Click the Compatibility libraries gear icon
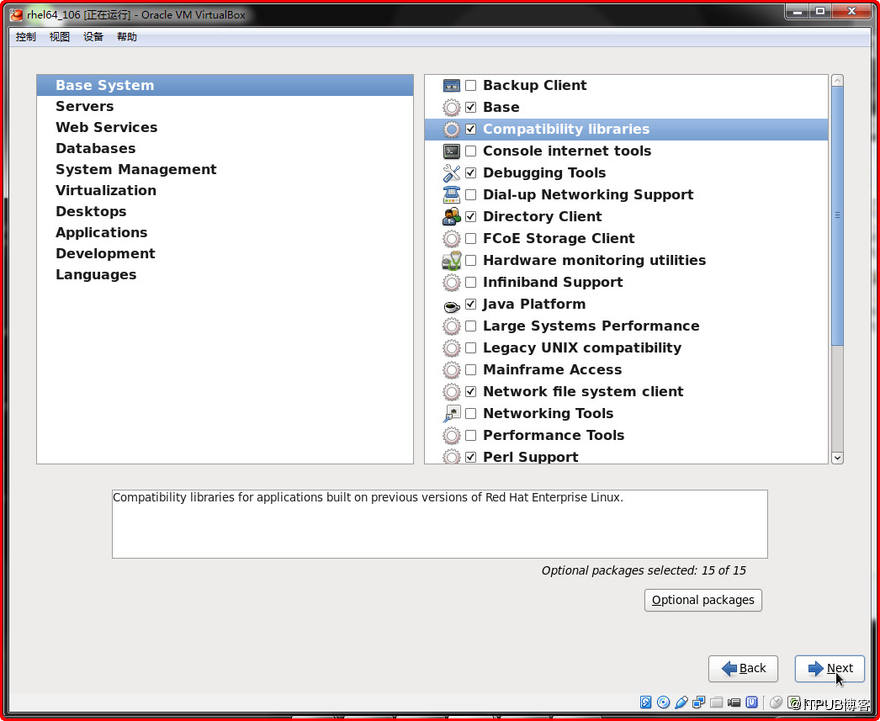The image size is (880, 721). coord(451,129)
